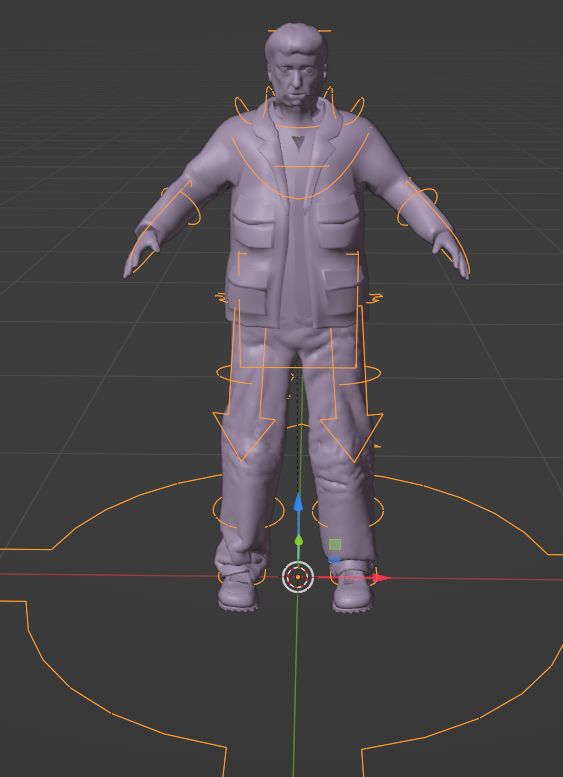This screenshot has width=563, height=777.
Task: Select the character's head mesh
Action: pyautogui.click(x=296, y=64)
